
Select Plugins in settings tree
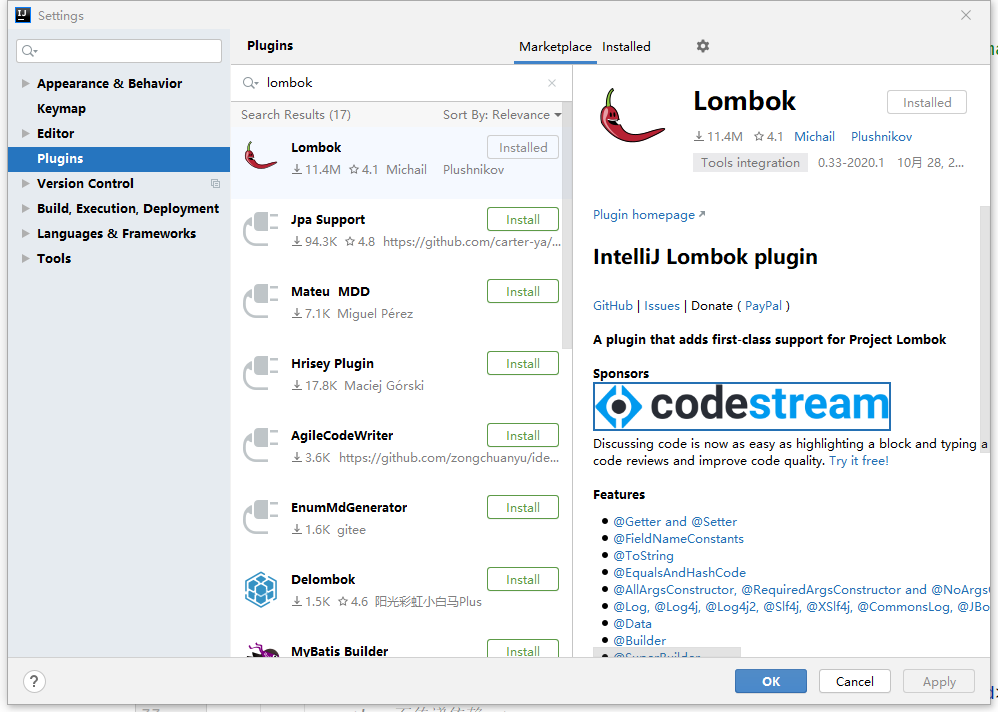point(119,158)
